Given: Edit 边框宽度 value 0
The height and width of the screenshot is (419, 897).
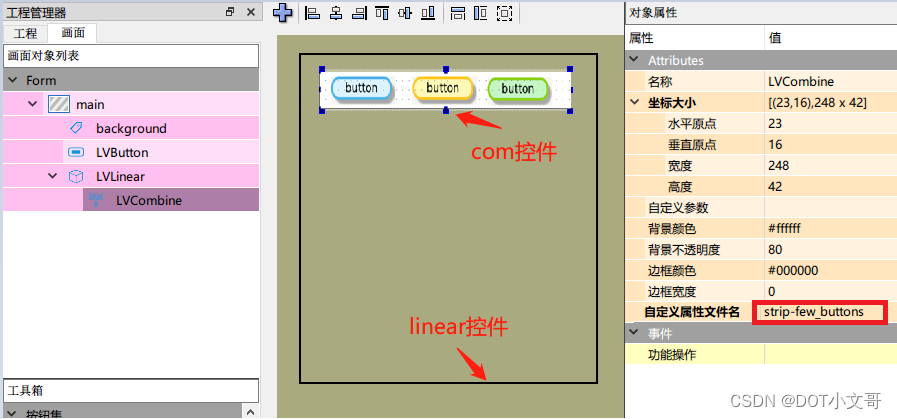Looking at the screenshot, I should click(831, 291).
